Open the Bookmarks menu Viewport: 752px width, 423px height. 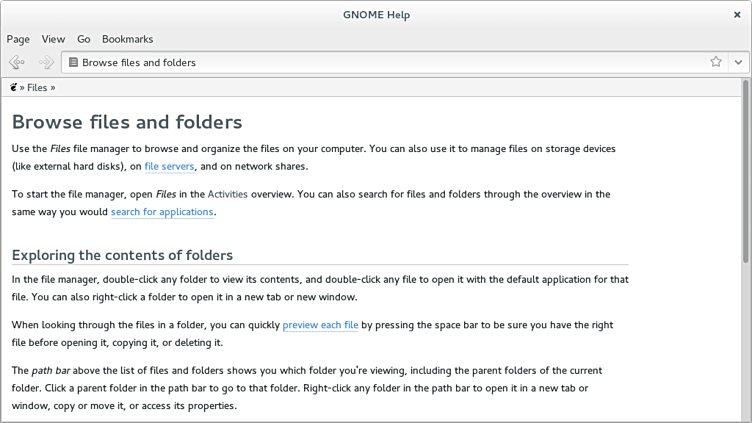tap(127, 39)
